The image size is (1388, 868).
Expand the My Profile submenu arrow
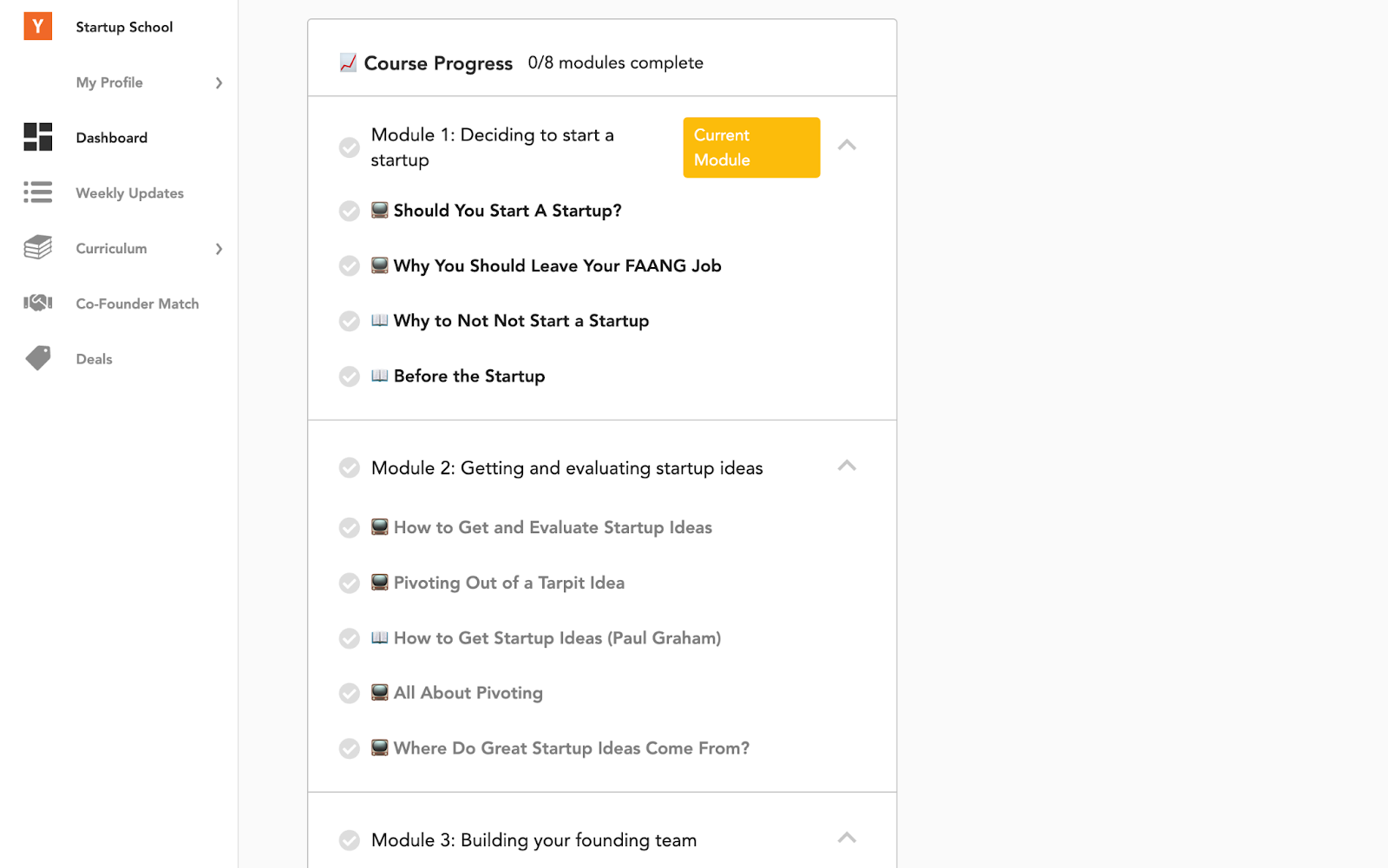[219, 83]
